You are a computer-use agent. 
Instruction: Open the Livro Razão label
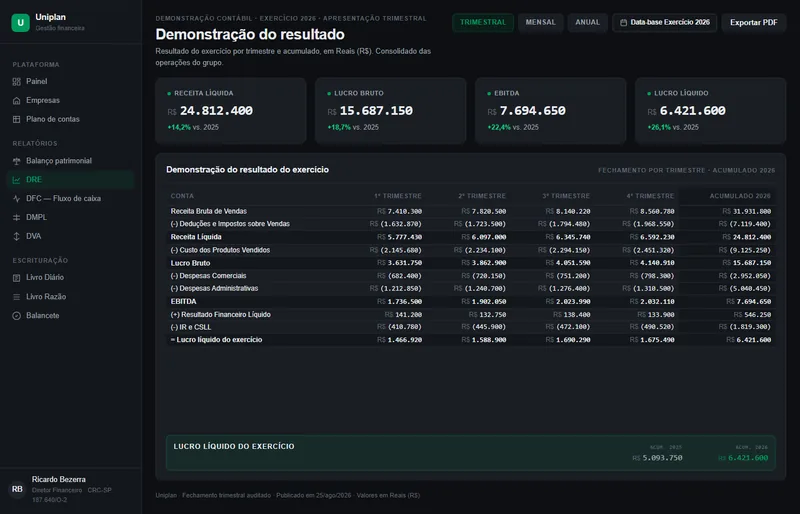(46, 297)
